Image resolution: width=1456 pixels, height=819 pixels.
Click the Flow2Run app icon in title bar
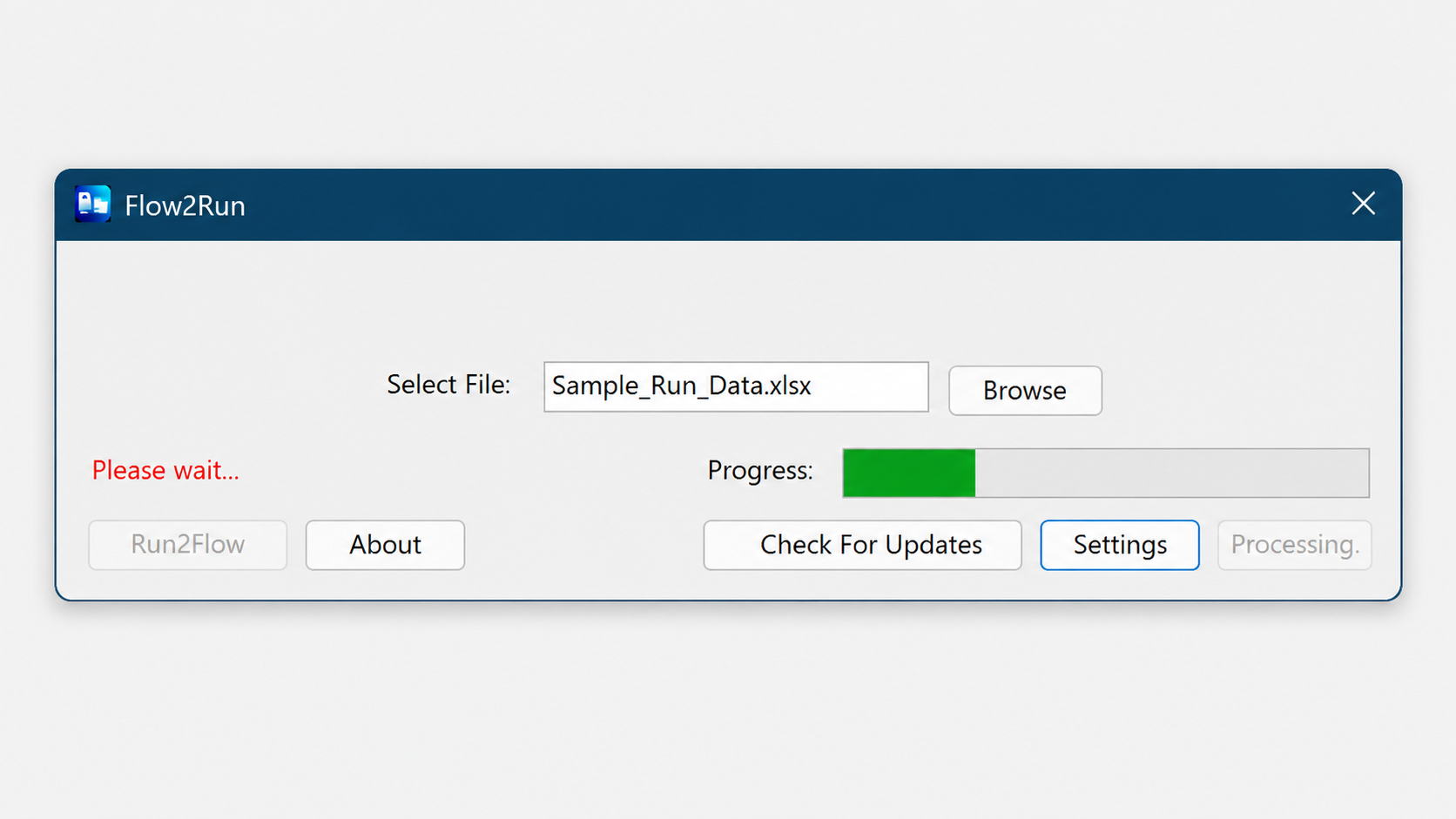pyautogui.click(x=92, y=204)
